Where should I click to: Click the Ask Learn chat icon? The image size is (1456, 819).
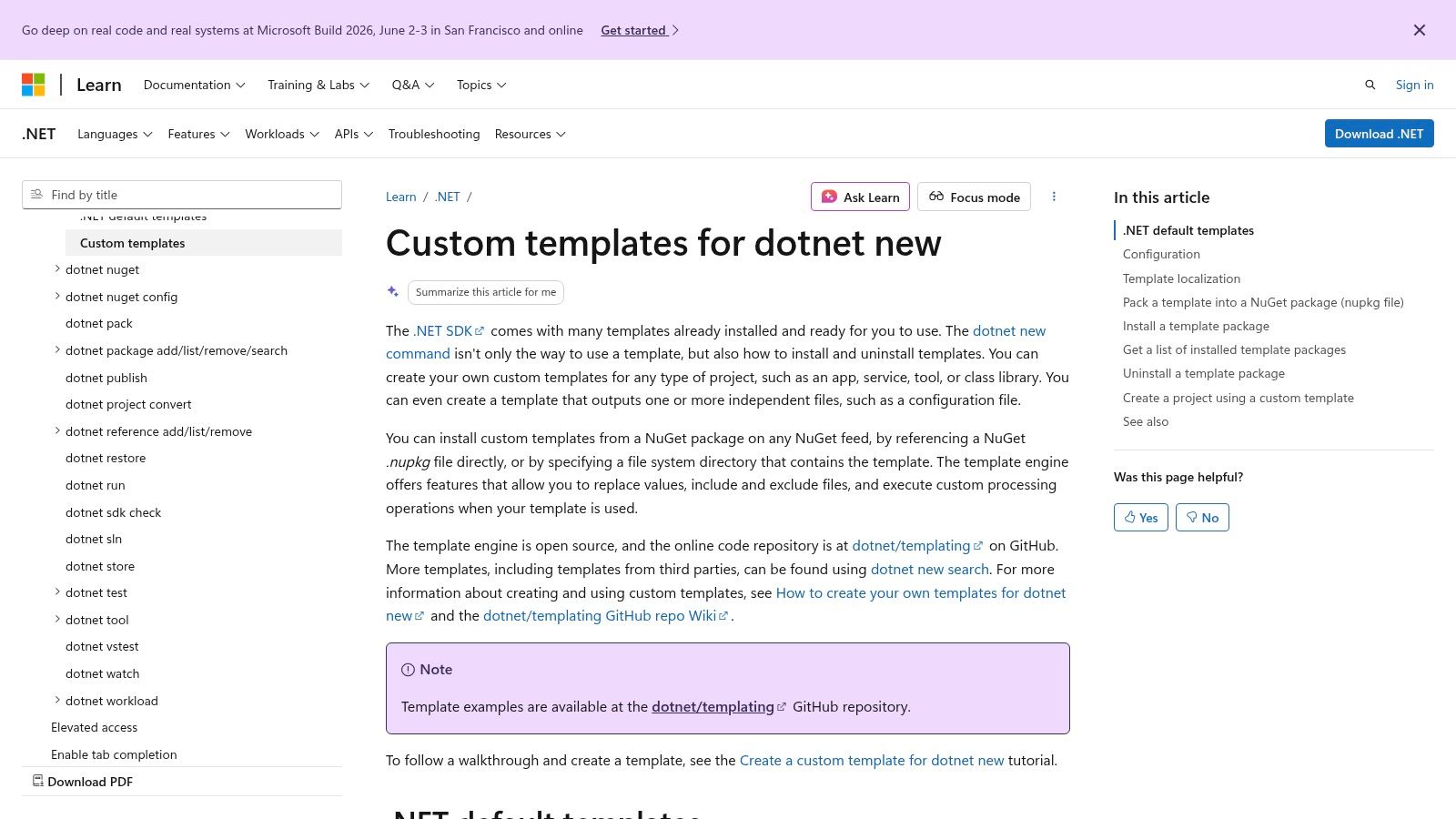(x=829, y=197)
